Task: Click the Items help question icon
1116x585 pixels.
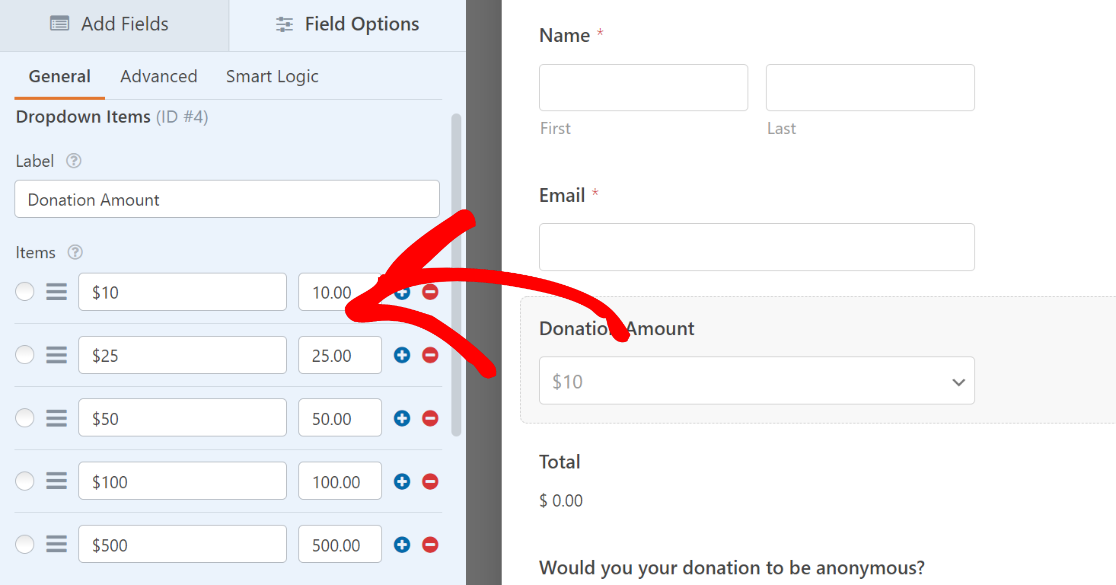Action: pyautogui.click(x=74, y=253)
